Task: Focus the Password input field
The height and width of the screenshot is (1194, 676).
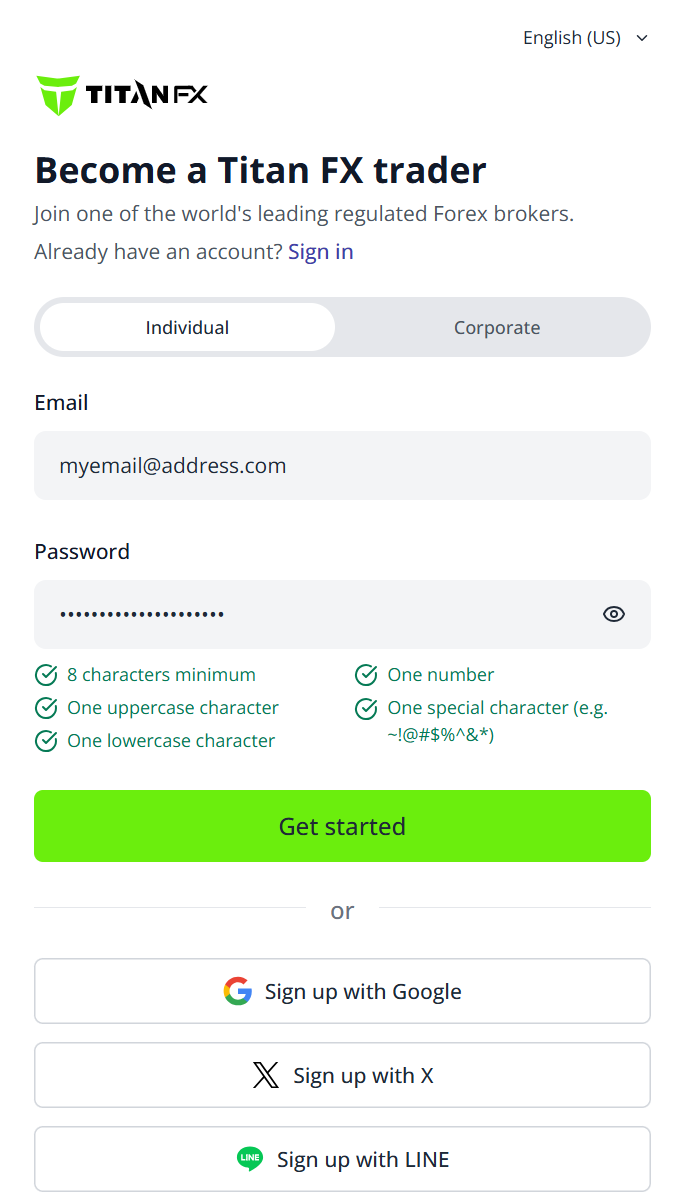Action: click(x=343, y=615)
